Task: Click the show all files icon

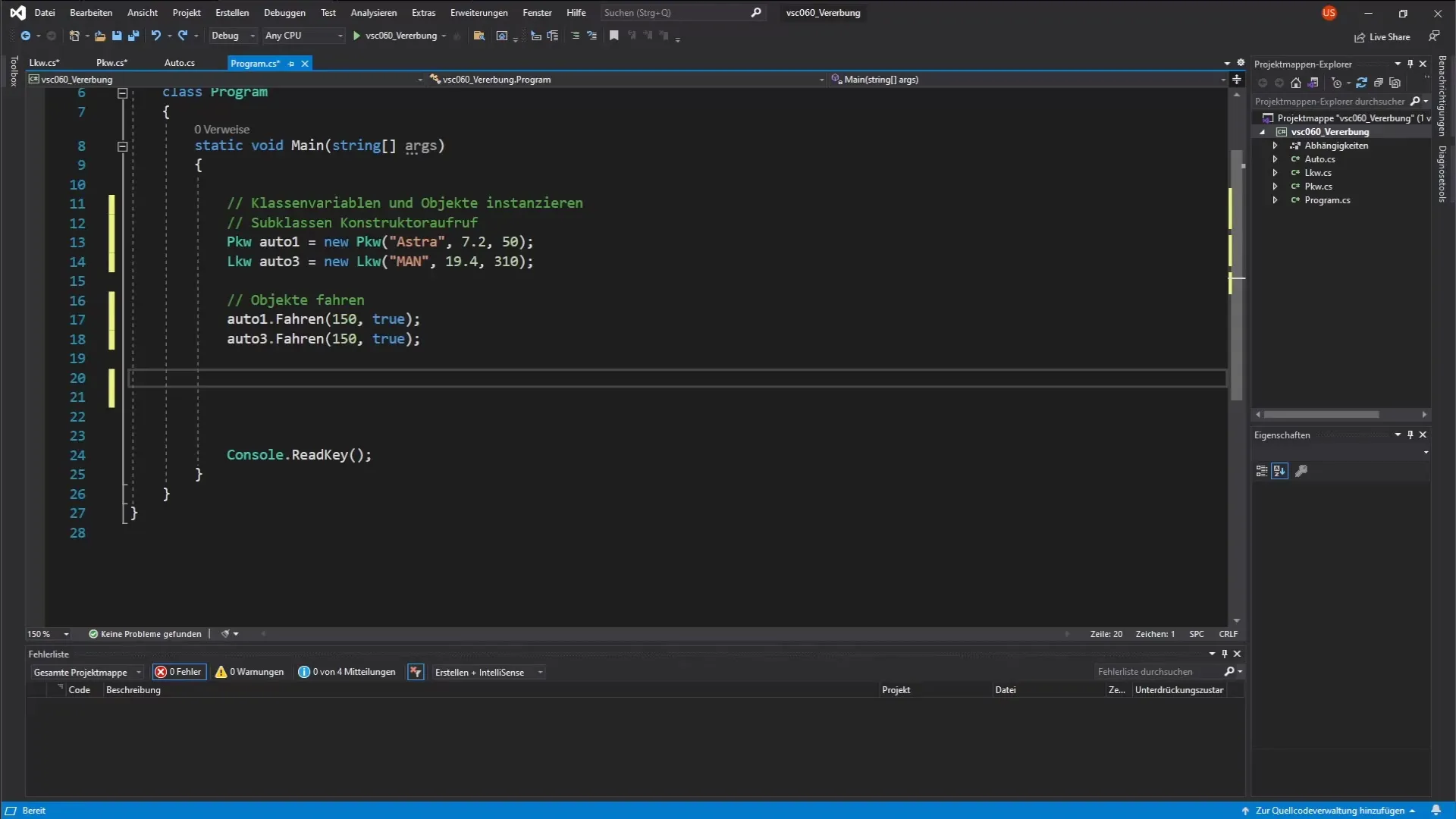Action: coord(1395,83)
